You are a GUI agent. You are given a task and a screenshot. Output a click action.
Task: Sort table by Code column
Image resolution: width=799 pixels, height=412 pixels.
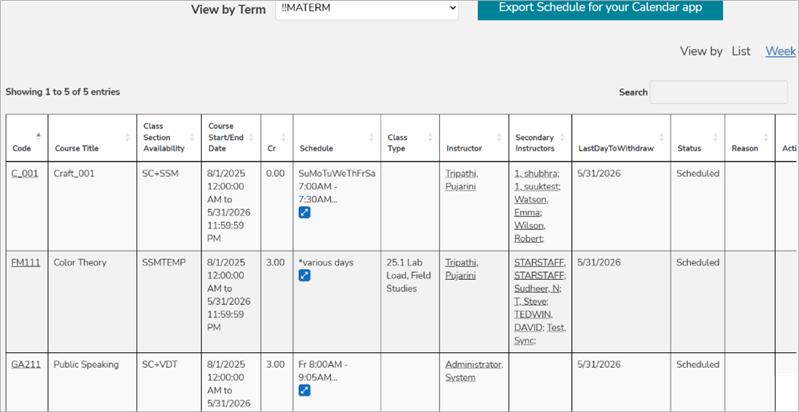coord(22,148)
